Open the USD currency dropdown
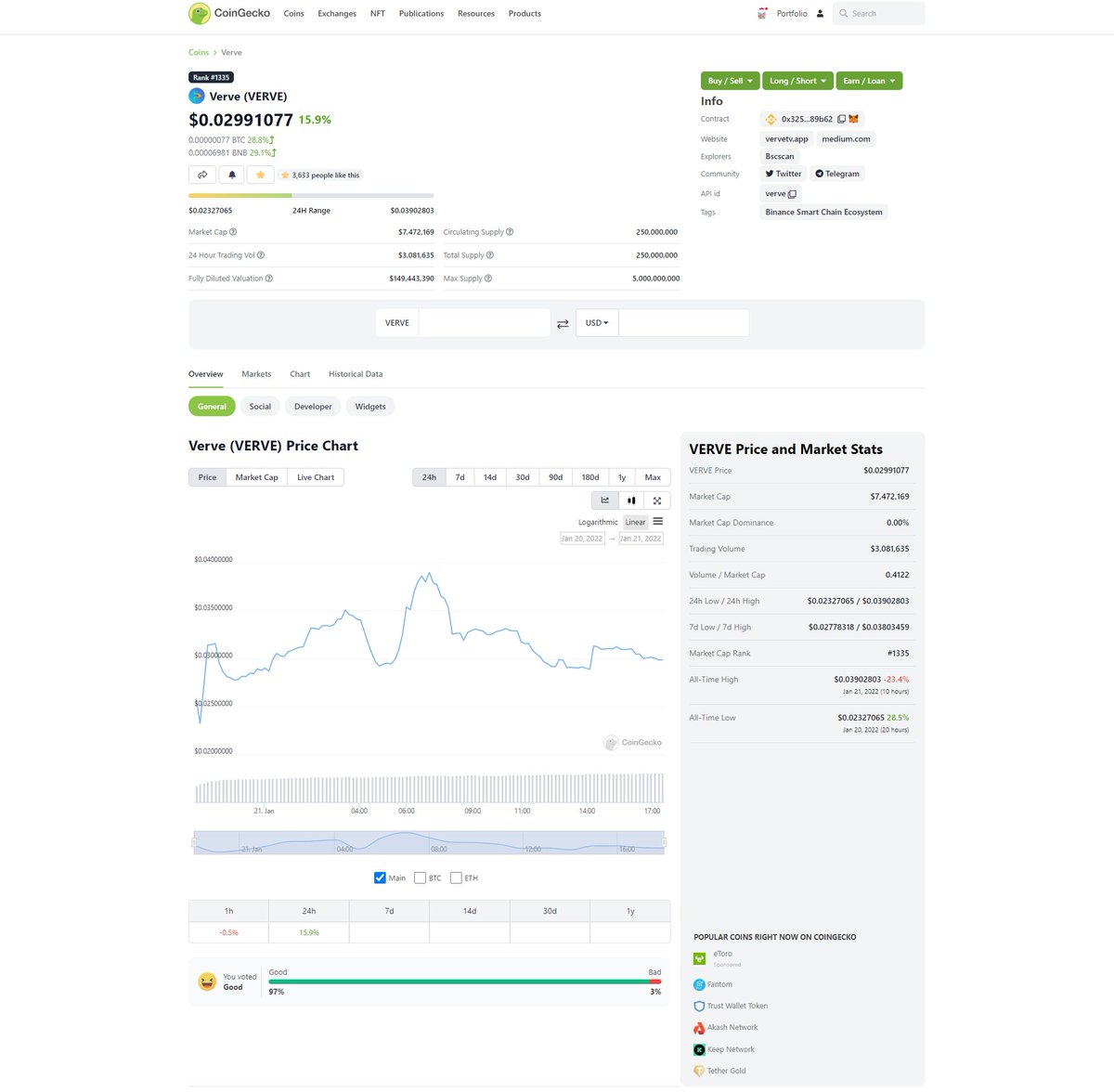This screenshot has height=1092, width=1114. pyautogui.click(x=597, y=323)
